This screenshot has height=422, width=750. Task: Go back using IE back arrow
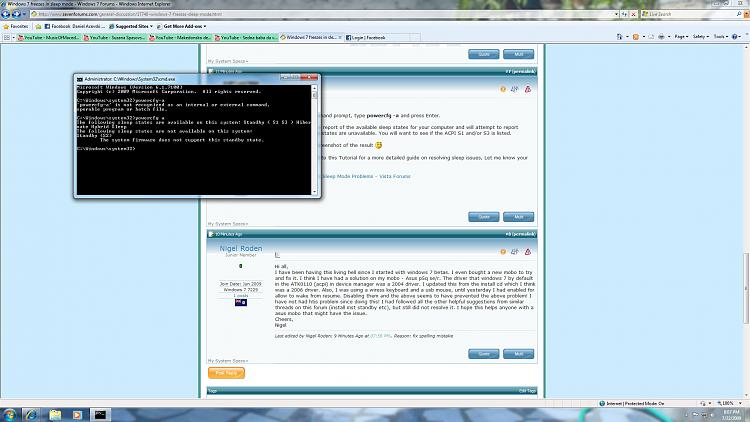coord(6,14)
